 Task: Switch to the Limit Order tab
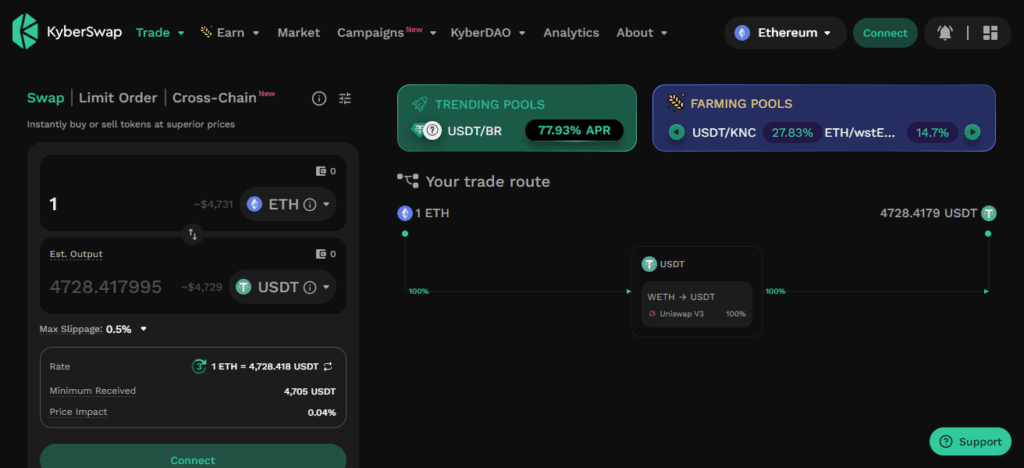click(x=118, y=98)
